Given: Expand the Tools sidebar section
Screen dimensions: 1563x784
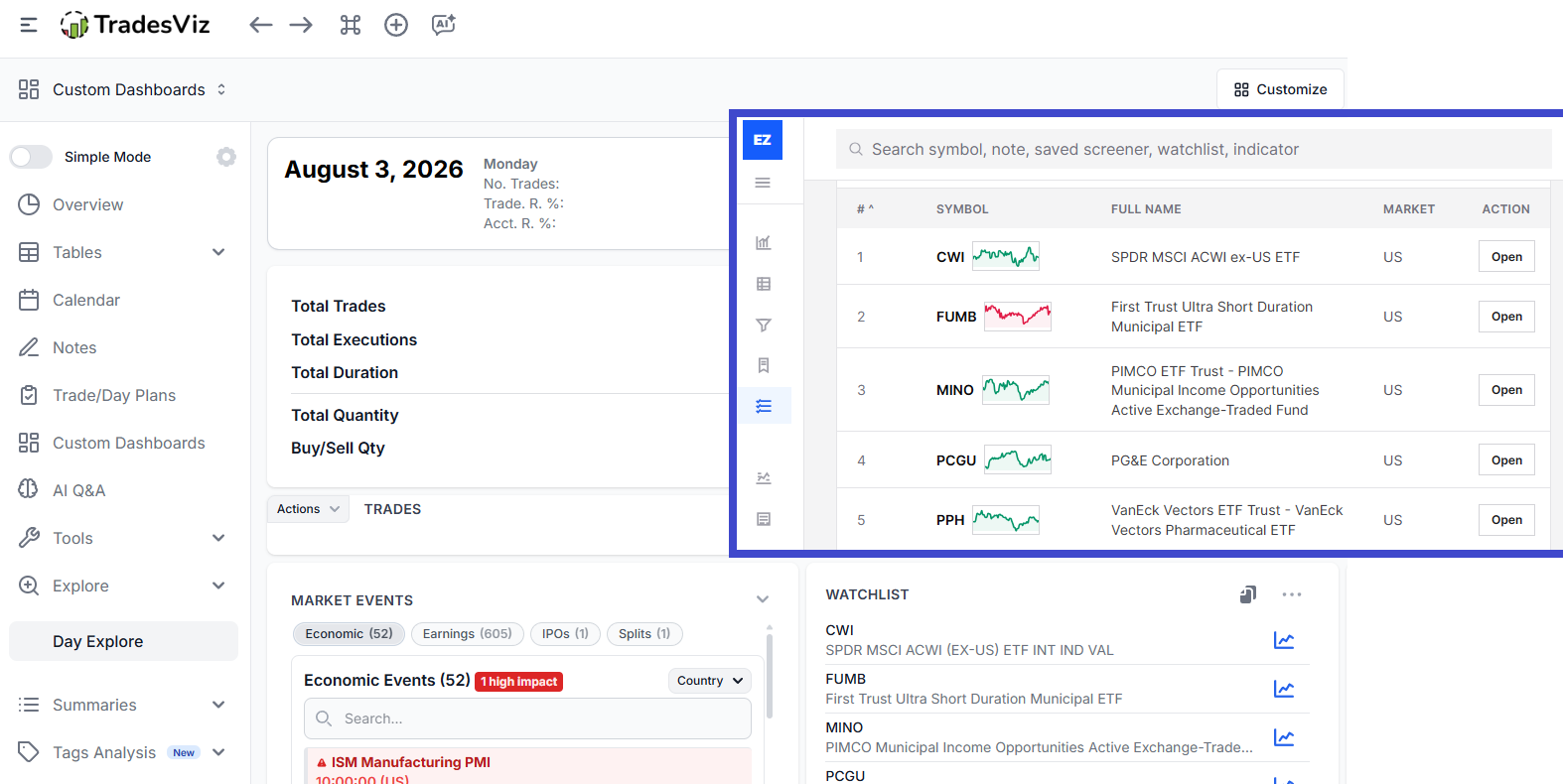Looking at the screenshot, I should coord(218,538).
